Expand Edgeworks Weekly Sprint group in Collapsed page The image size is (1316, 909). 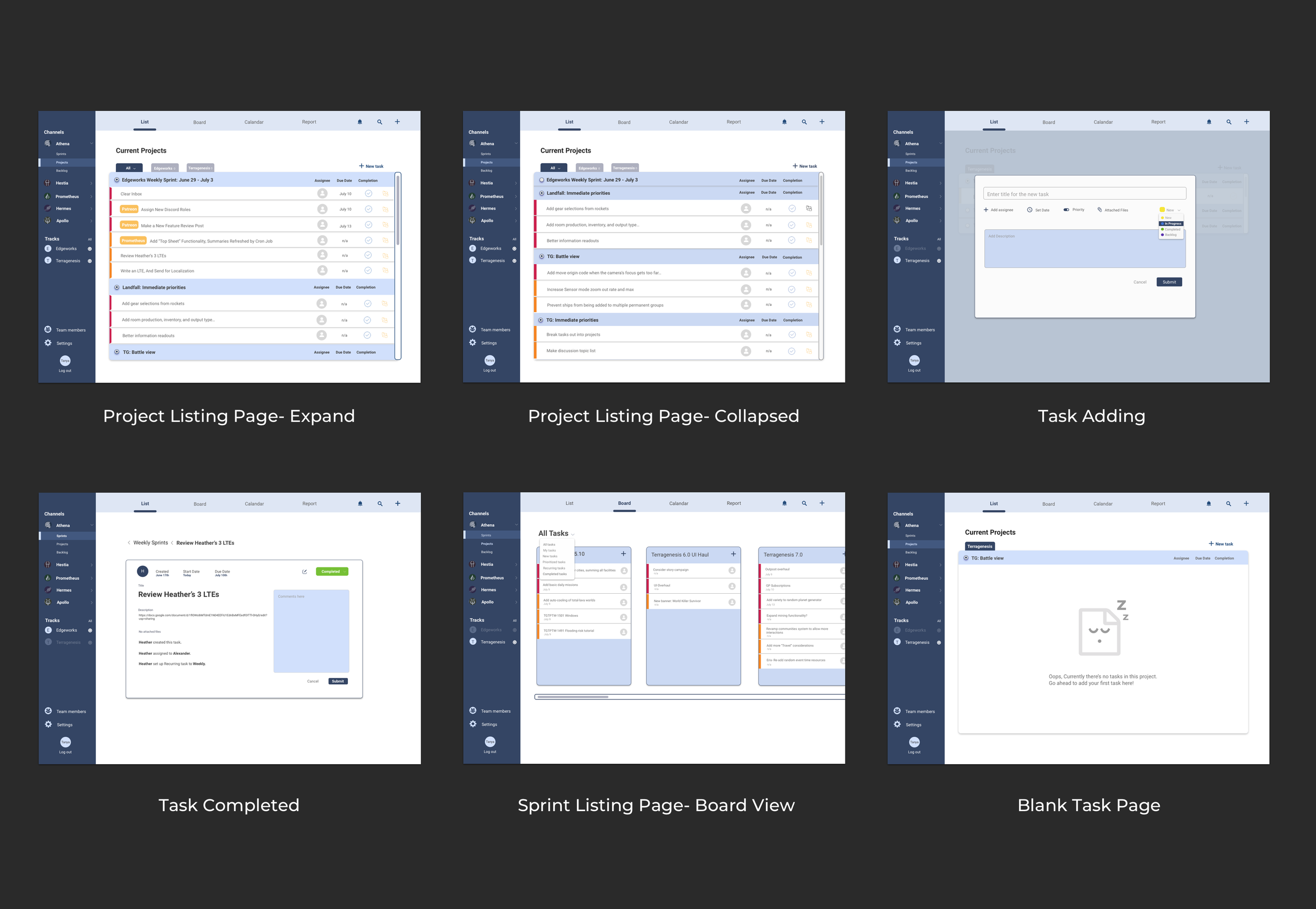(542, 180)
